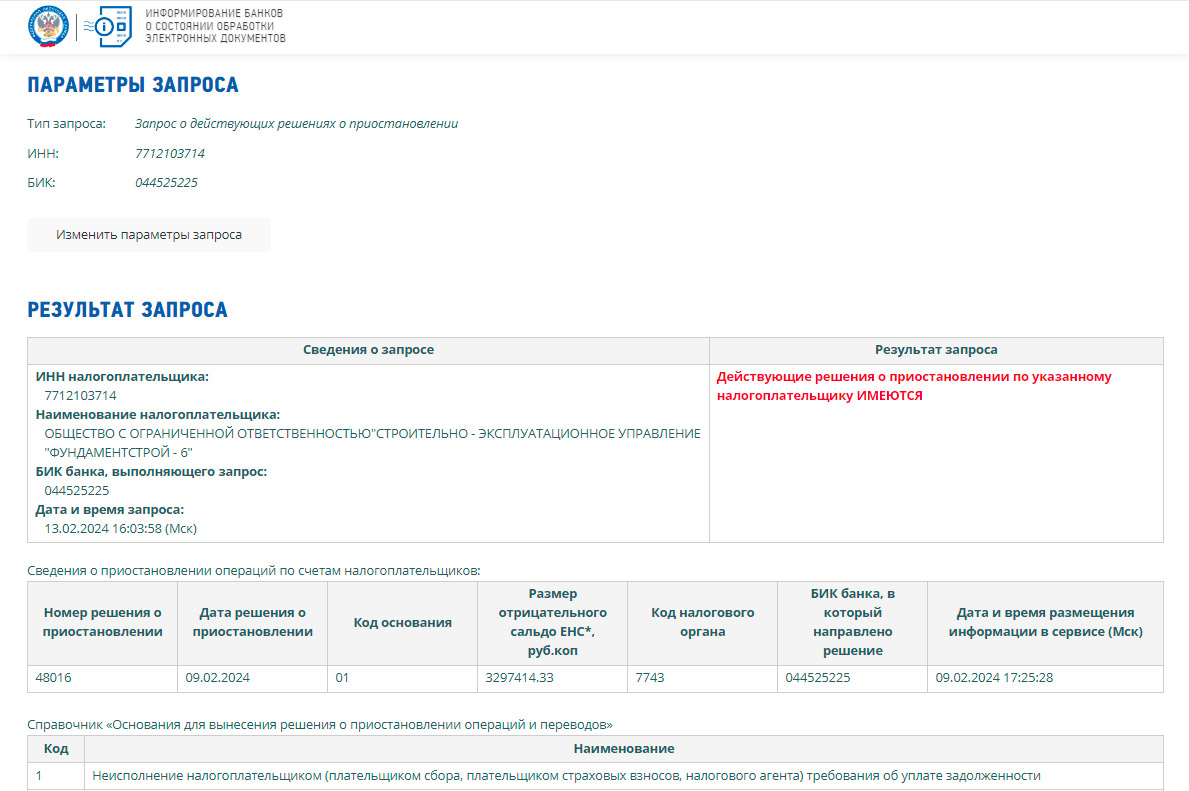This screenshot has width=1189, height=791.
Task: Click the reference row with code 1 description
Action: pyautogui.click(x=566, y=775)
